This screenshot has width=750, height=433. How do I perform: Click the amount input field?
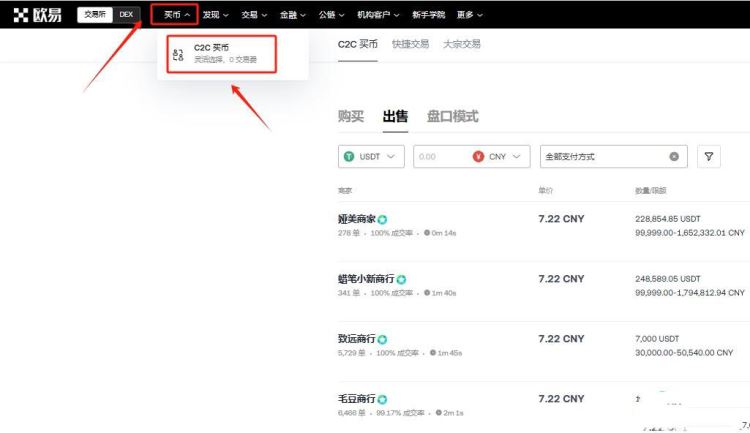point(440,157)
